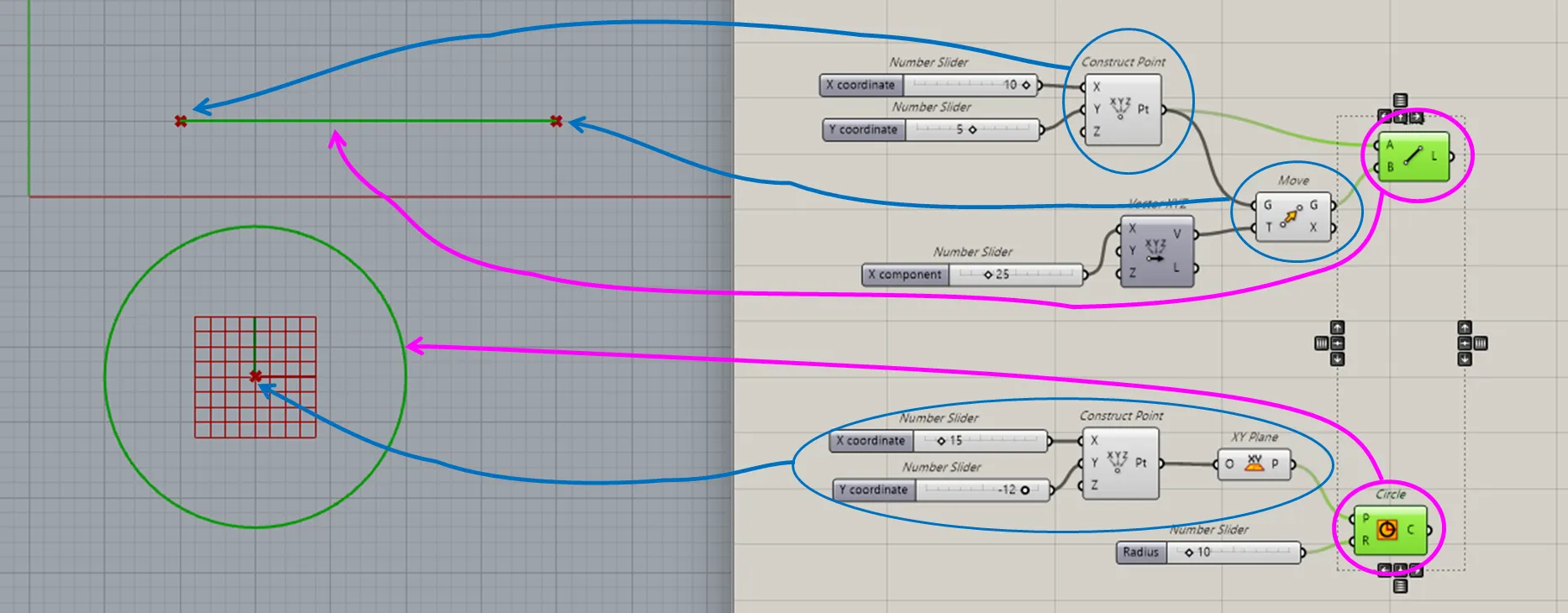Click the top Construct Point component icon

1120,109
